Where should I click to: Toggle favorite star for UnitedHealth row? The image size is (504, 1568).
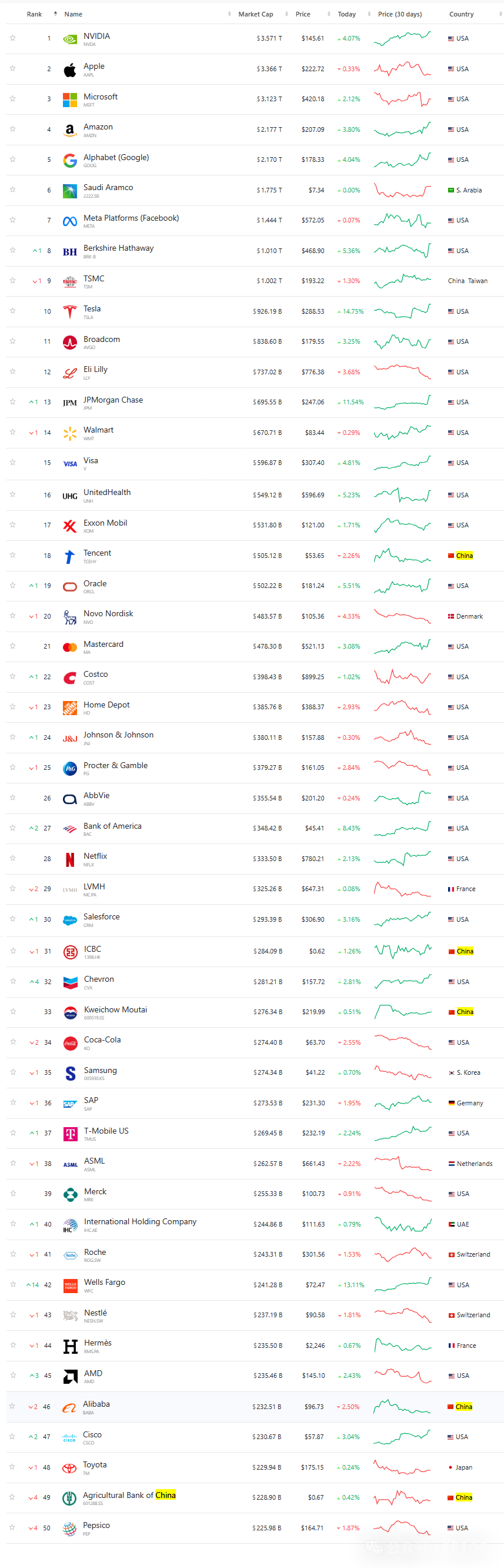pyautogui.click(x=12, y=494)
